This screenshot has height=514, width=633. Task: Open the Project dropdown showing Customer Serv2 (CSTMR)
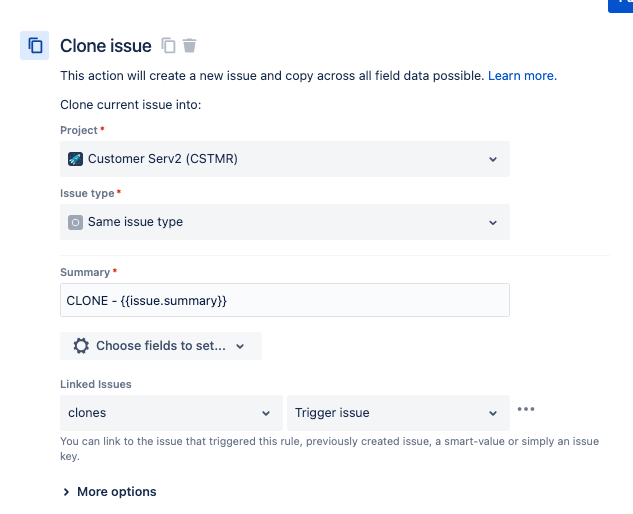click(285, 159)
